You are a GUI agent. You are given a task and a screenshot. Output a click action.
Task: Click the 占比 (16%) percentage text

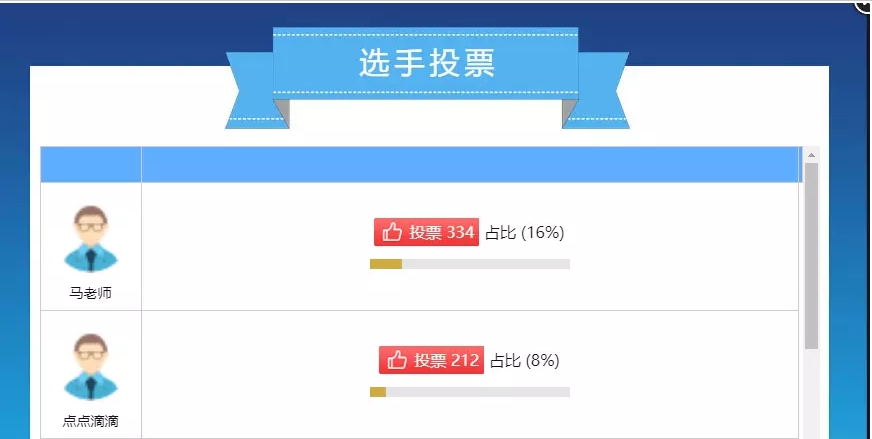tap(524, 233)
